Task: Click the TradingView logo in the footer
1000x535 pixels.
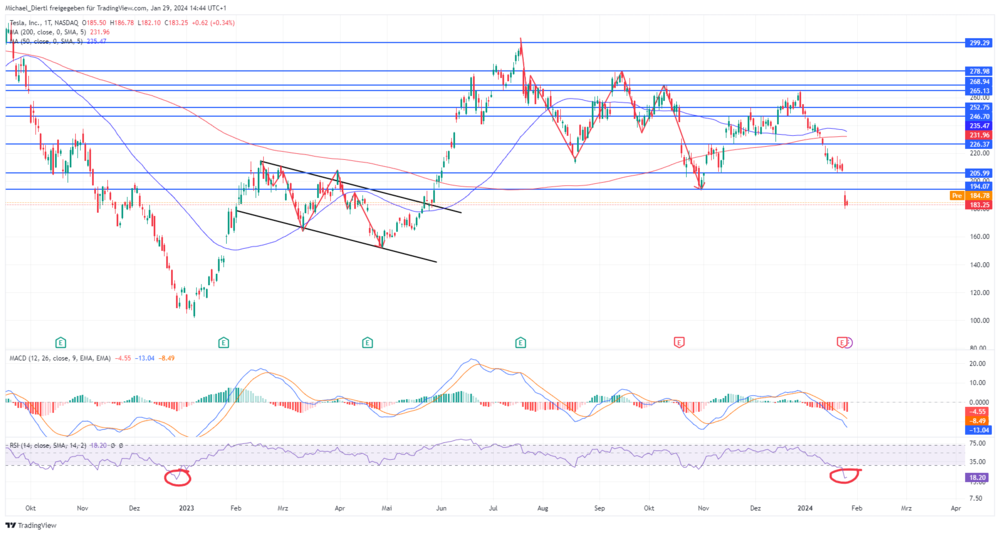Action: (31, 525)
